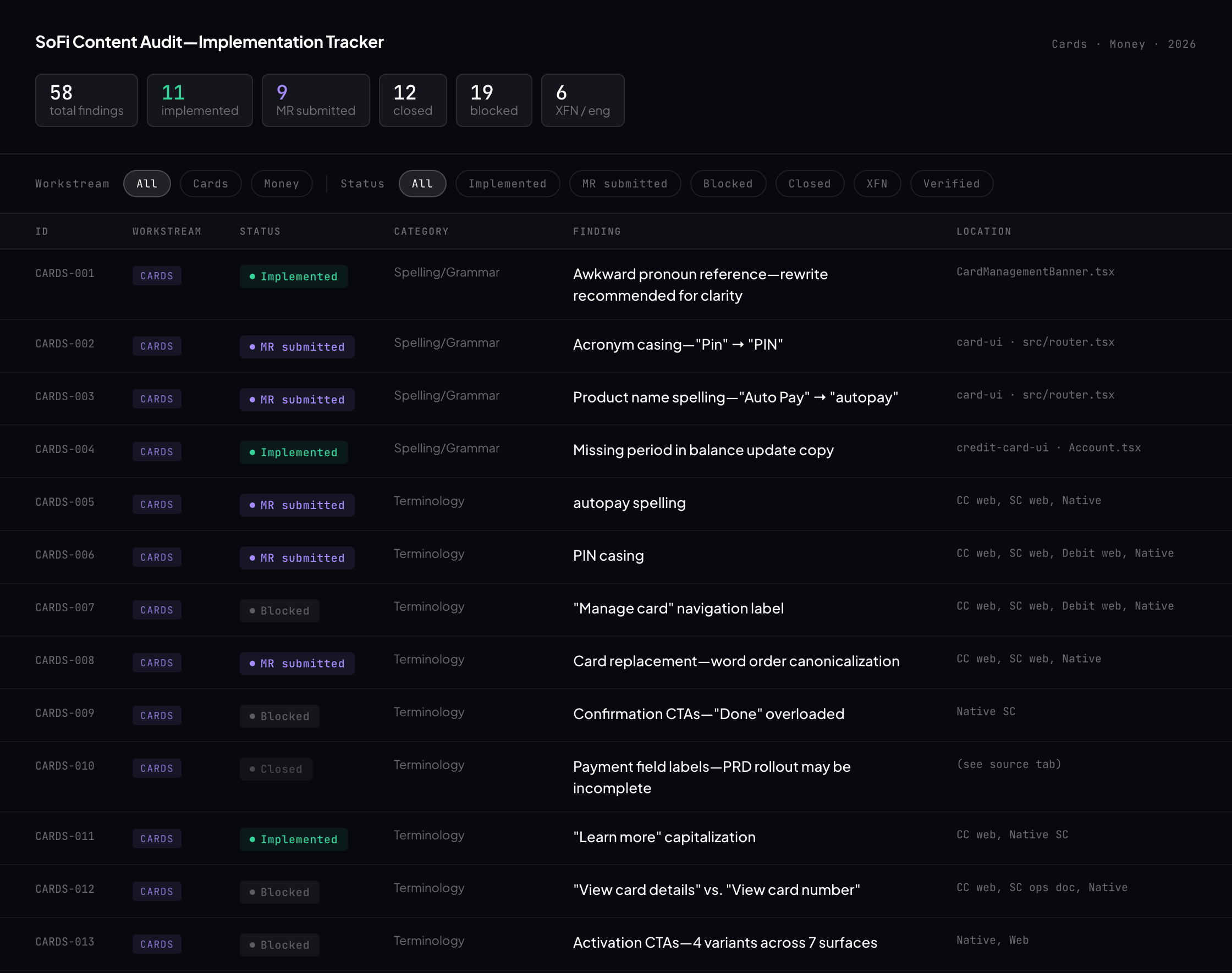Click the CARDS-002 row ID
The image size is (1232, 973).
click(x=65, y=344)
